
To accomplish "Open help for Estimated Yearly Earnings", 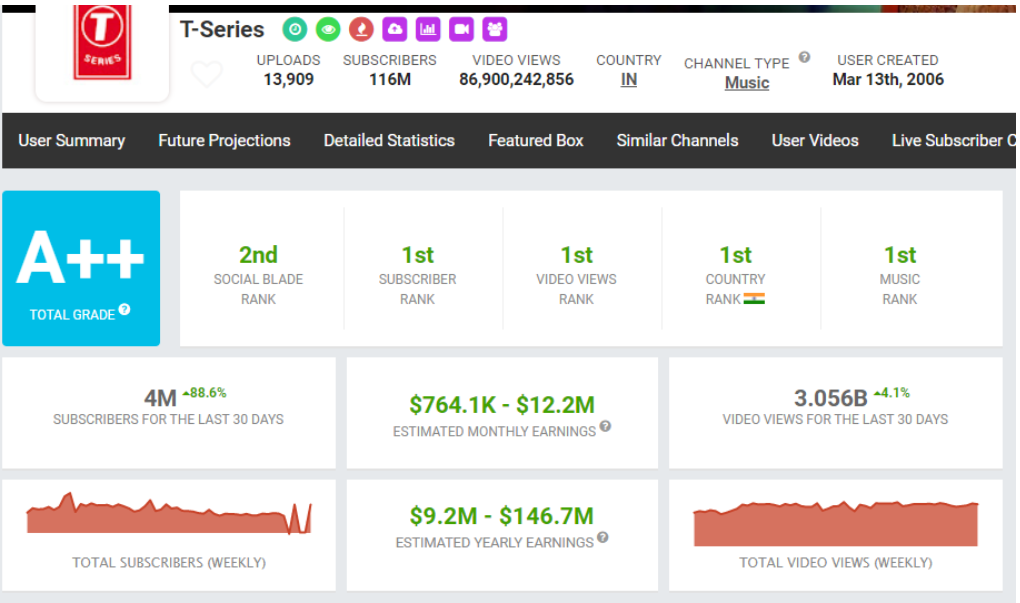I will (603, 537).
